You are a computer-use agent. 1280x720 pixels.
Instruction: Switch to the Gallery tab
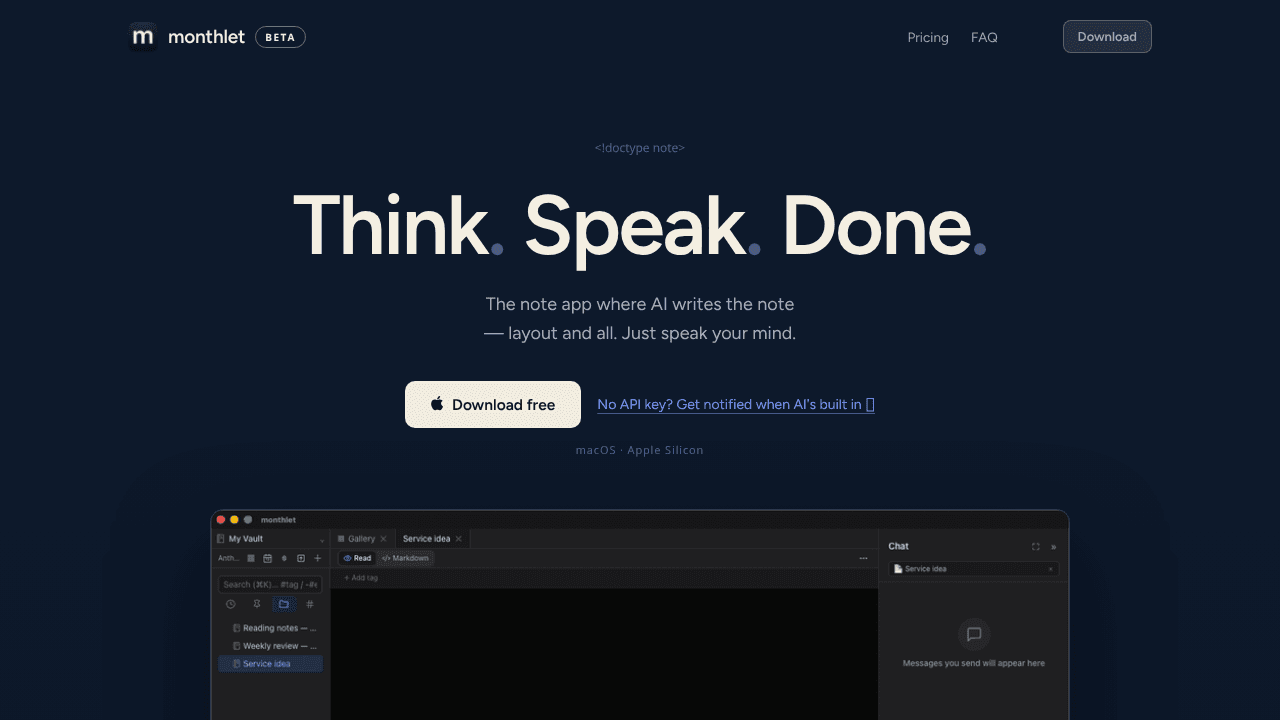362,539
